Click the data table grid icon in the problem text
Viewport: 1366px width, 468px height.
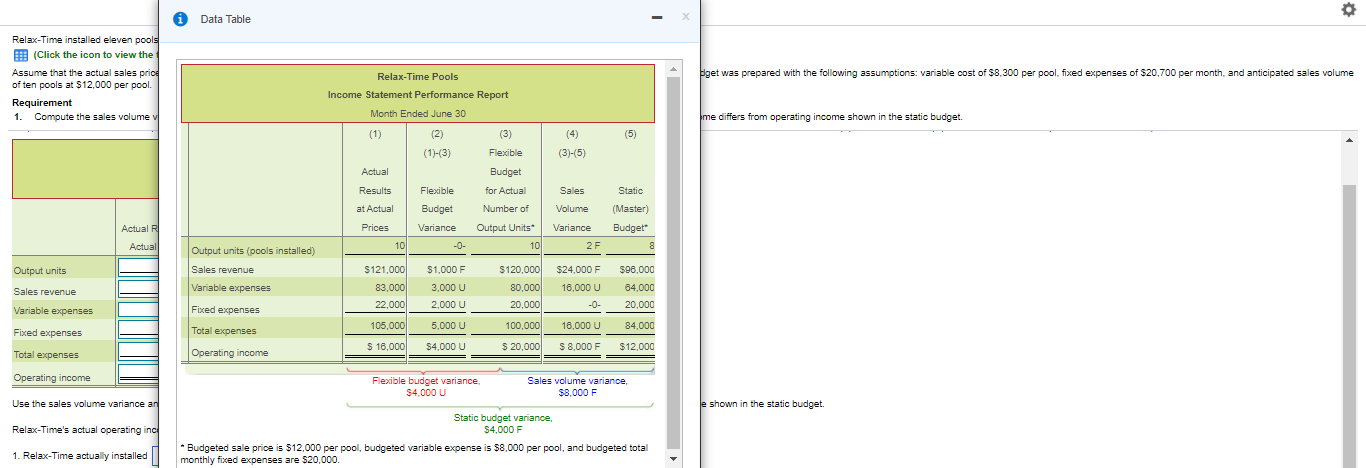pos(20,55)
